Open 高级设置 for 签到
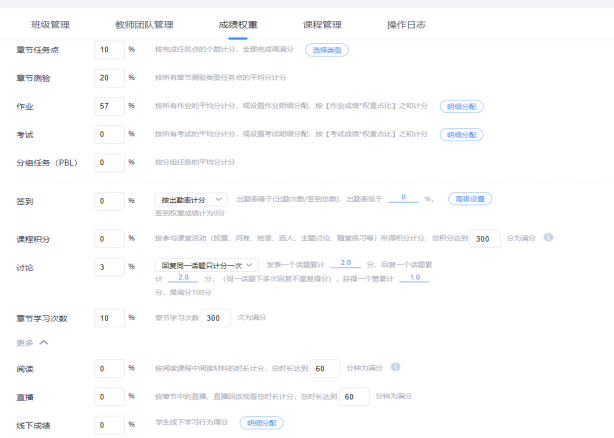The width and height of the screenshot is (614, 438). pos(470,199)
